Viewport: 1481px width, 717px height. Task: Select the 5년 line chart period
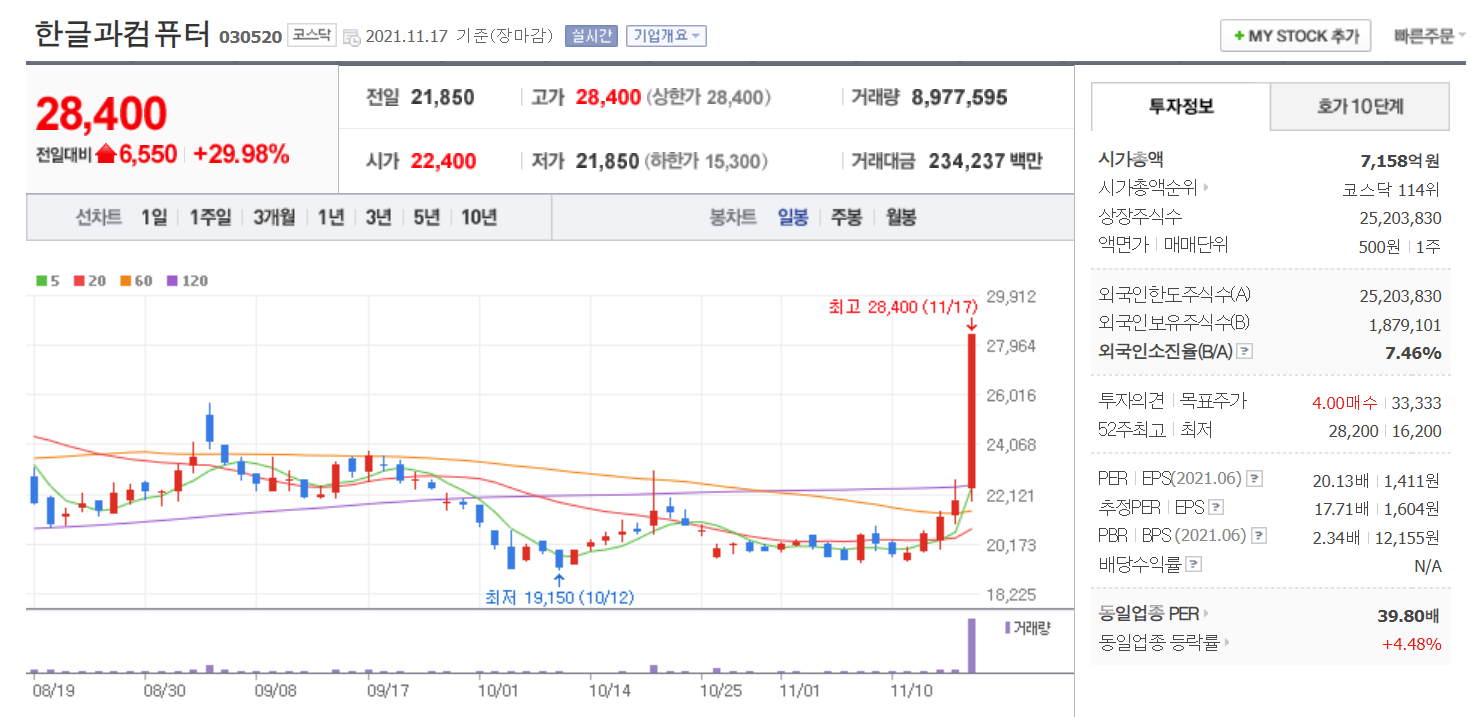[427, 217]
